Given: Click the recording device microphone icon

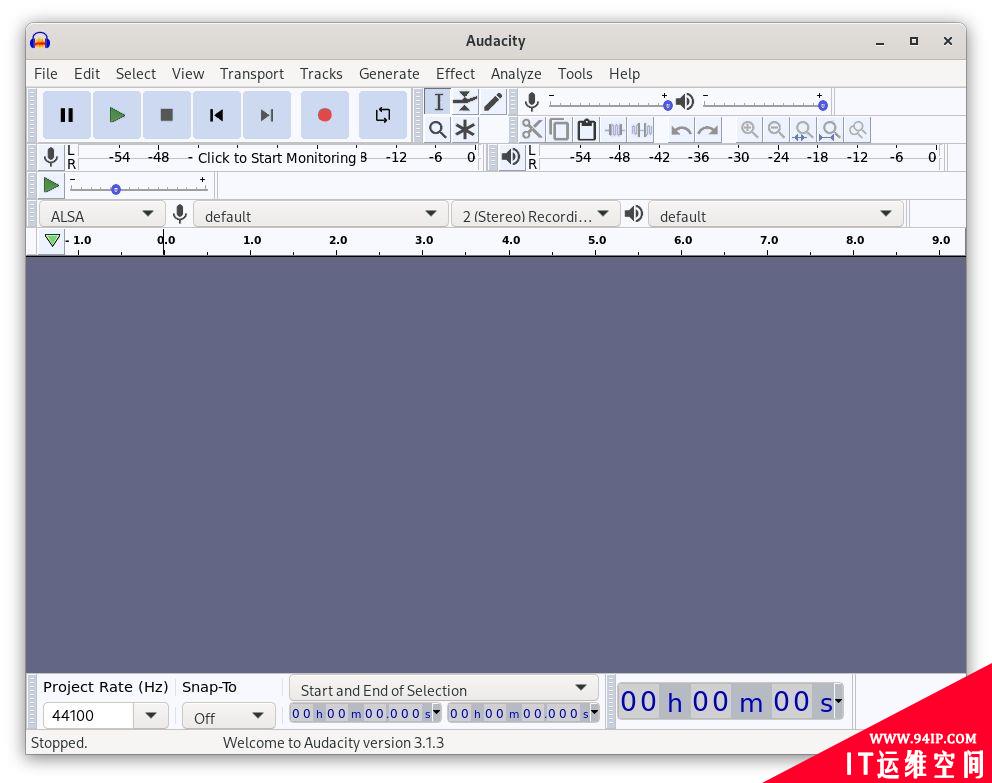Looking at the screenshot, I should (180, 214).
